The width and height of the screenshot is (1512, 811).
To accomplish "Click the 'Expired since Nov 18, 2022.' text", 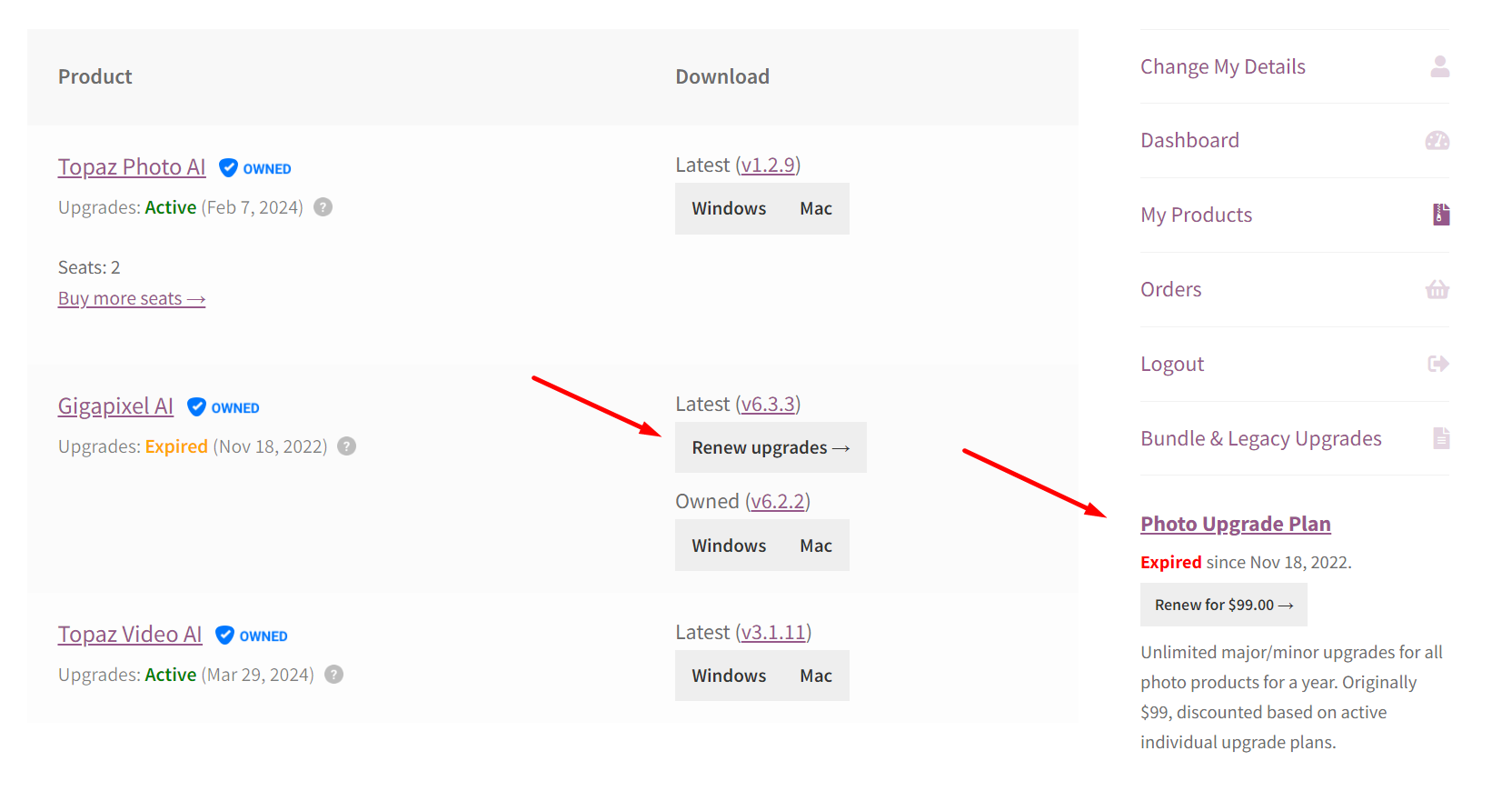I will 1246,562.
